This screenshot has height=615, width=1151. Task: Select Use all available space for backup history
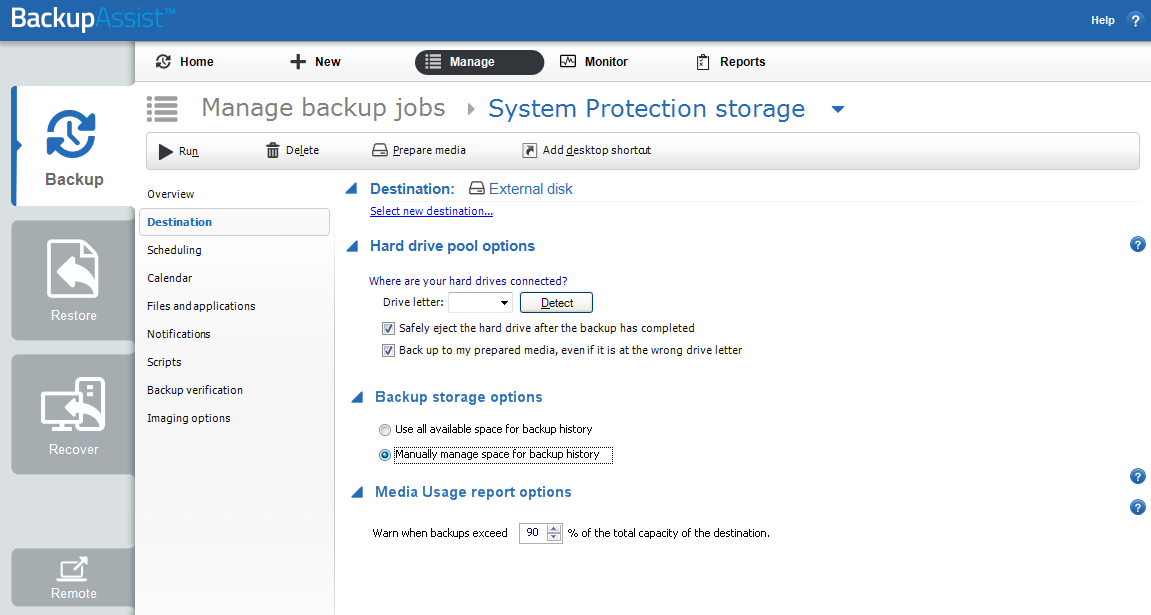(x=385, y=430)
